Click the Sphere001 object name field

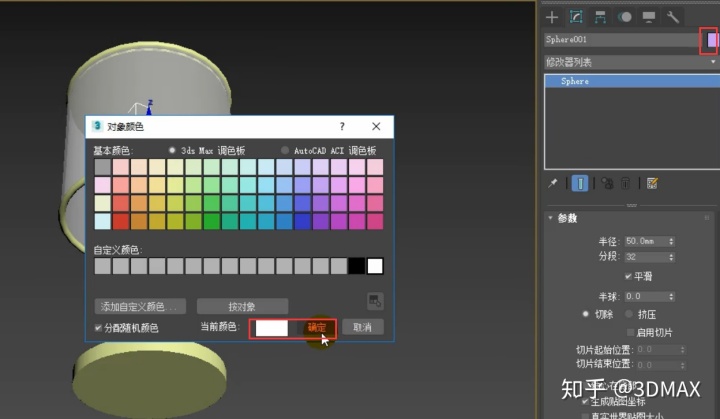[x=622, y=40]
